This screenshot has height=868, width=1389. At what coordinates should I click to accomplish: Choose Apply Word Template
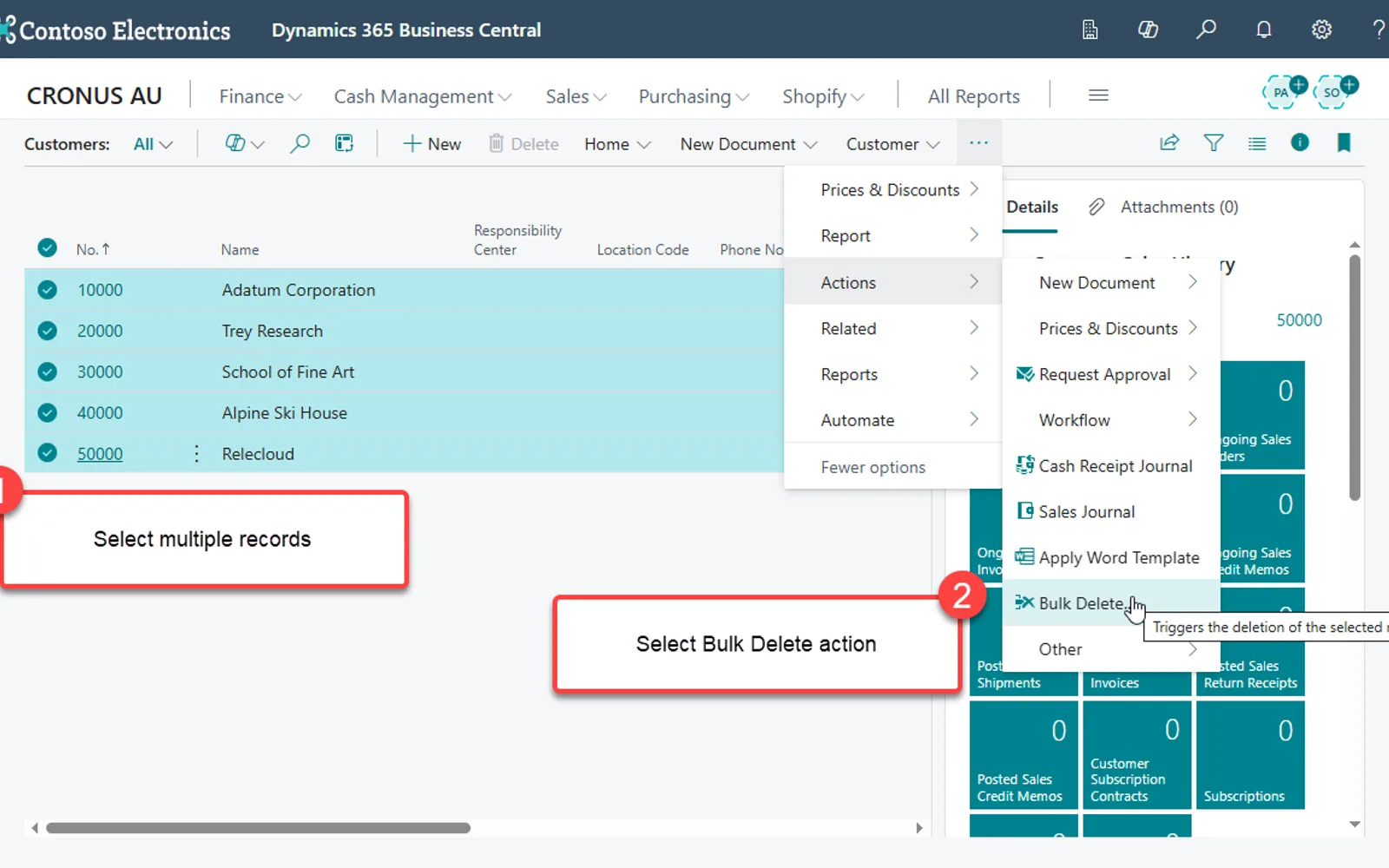[1111, 557]
